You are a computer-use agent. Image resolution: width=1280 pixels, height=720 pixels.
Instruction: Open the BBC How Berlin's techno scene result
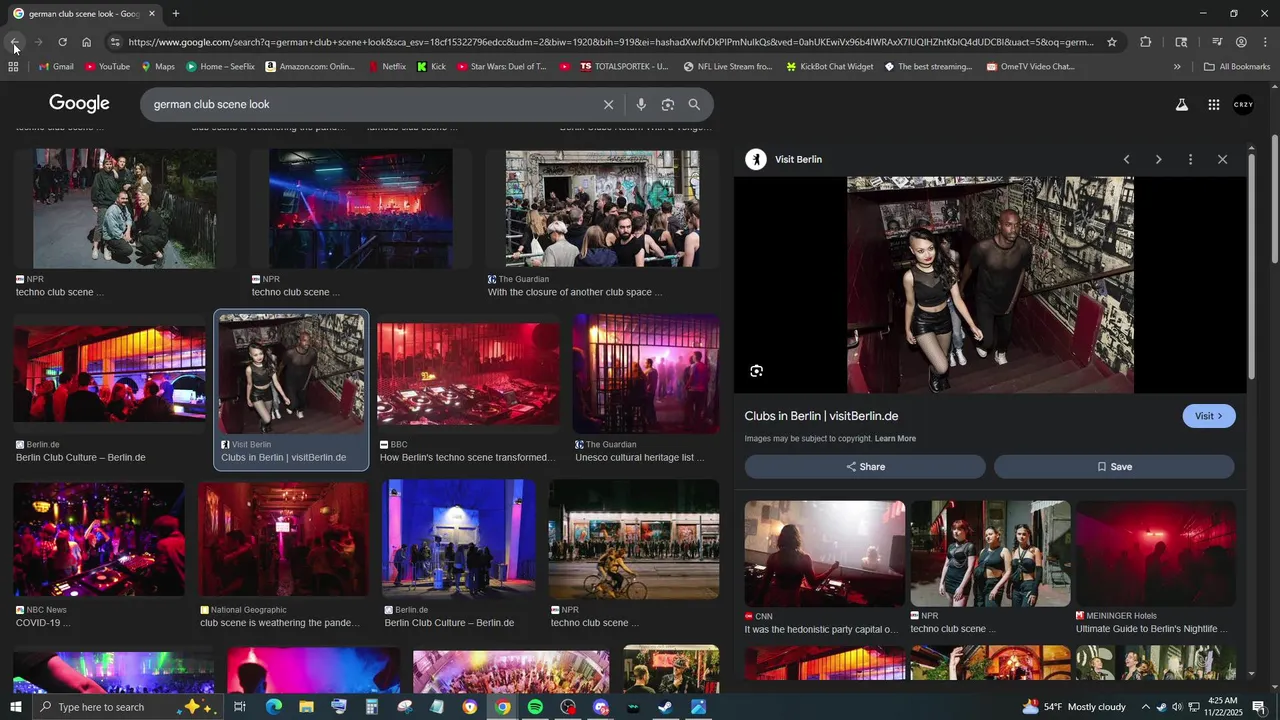click(468, 373)
